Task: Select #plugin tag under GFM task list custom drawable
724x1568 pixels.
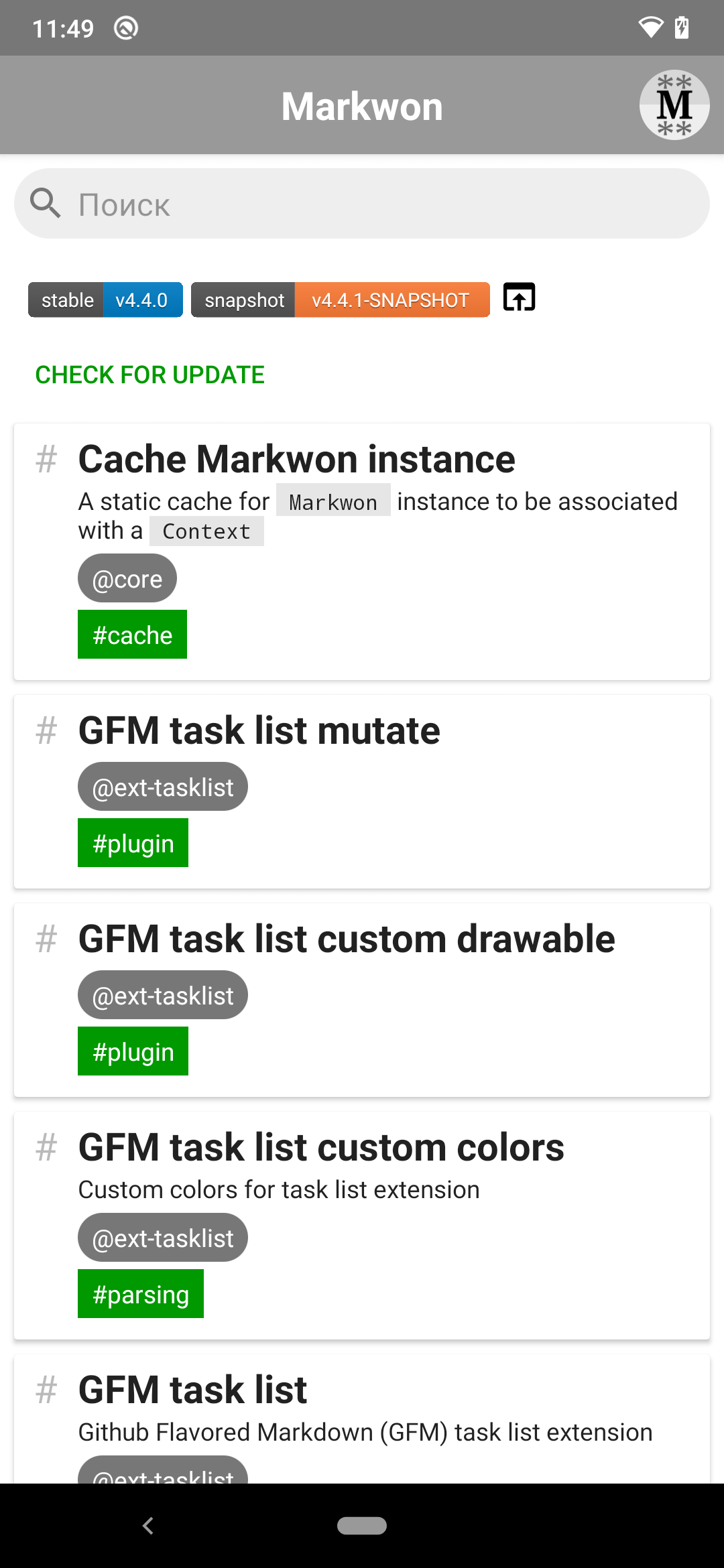Action: (133, 1051)
